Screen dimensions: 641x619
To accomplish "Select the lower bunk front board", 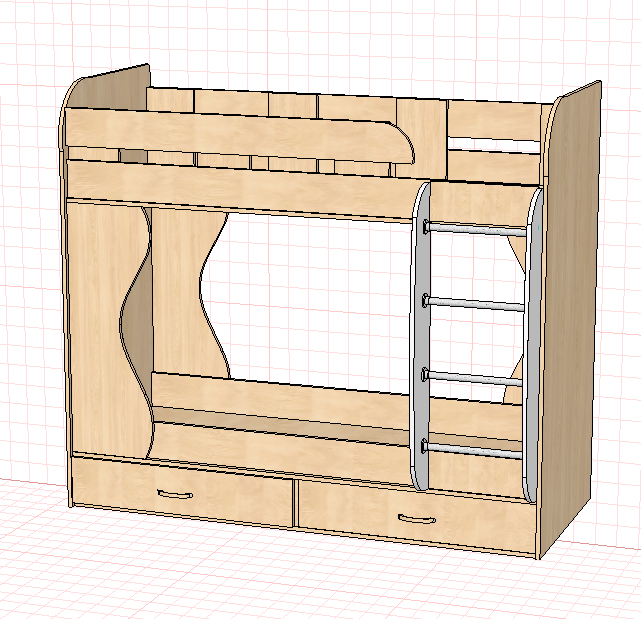I will 282,452.
